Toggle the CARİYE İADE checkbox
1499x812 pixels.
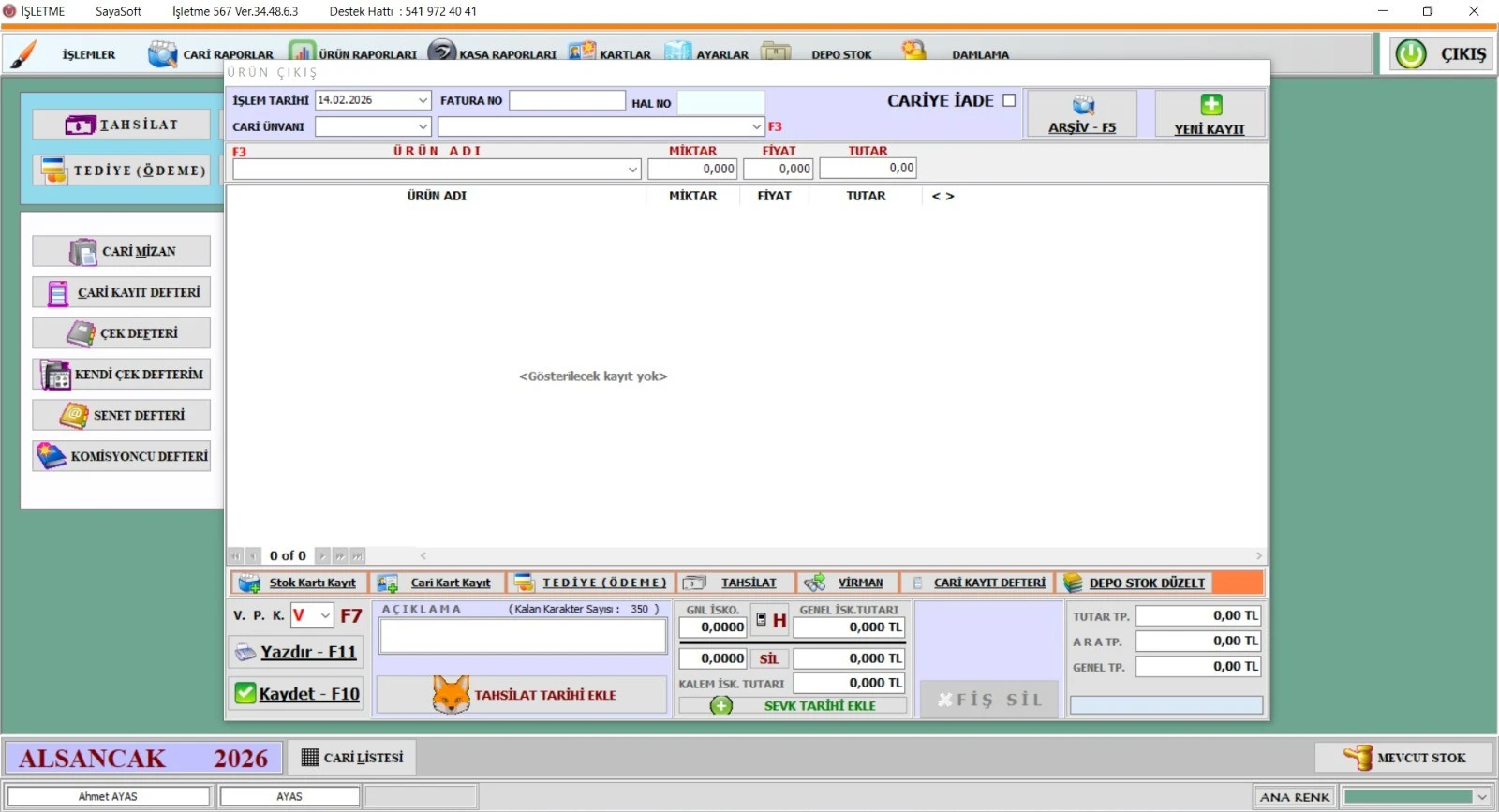click(x=1009, y=100)
